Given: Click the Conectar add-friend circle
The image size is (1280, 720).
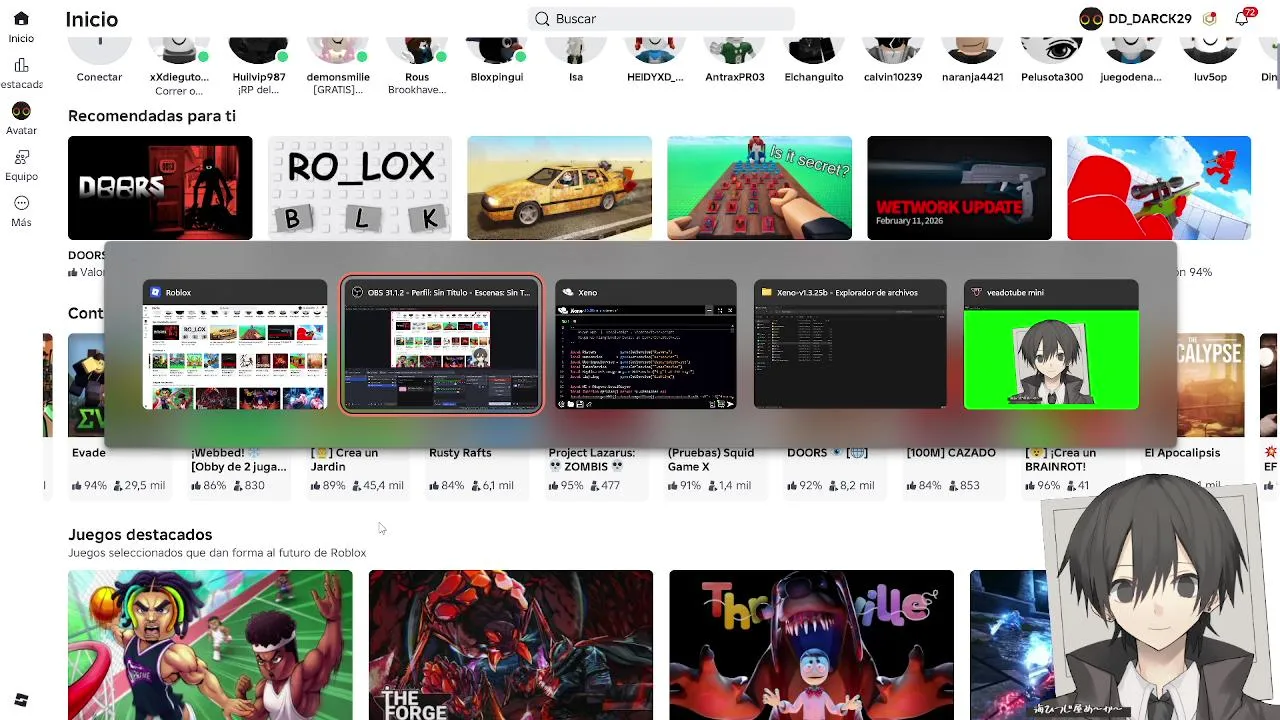Looking at the screenshot, I should [x=99, y=50].
